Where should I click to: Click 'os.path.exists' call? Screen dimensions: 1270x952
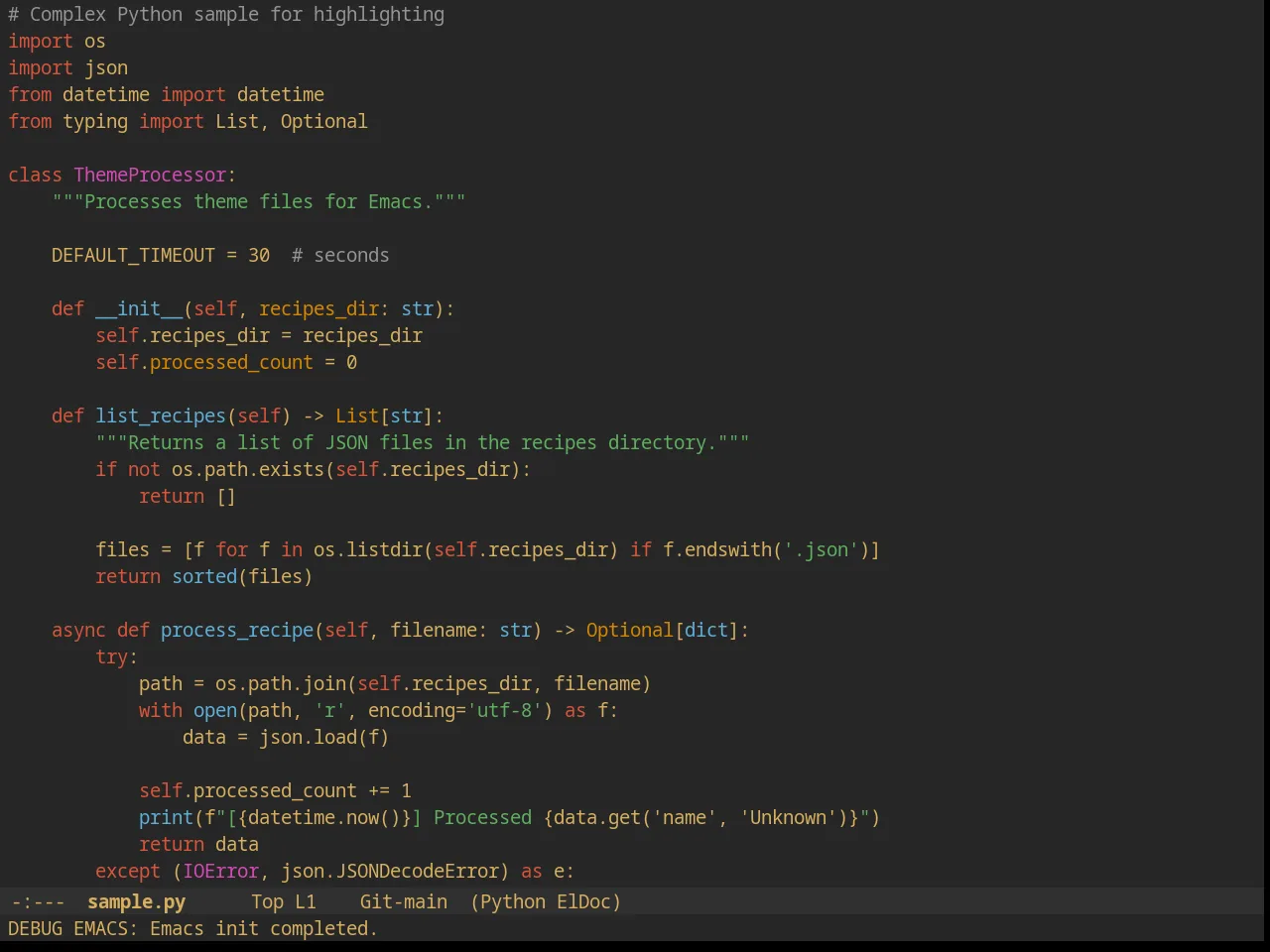(x=248, y=470)
